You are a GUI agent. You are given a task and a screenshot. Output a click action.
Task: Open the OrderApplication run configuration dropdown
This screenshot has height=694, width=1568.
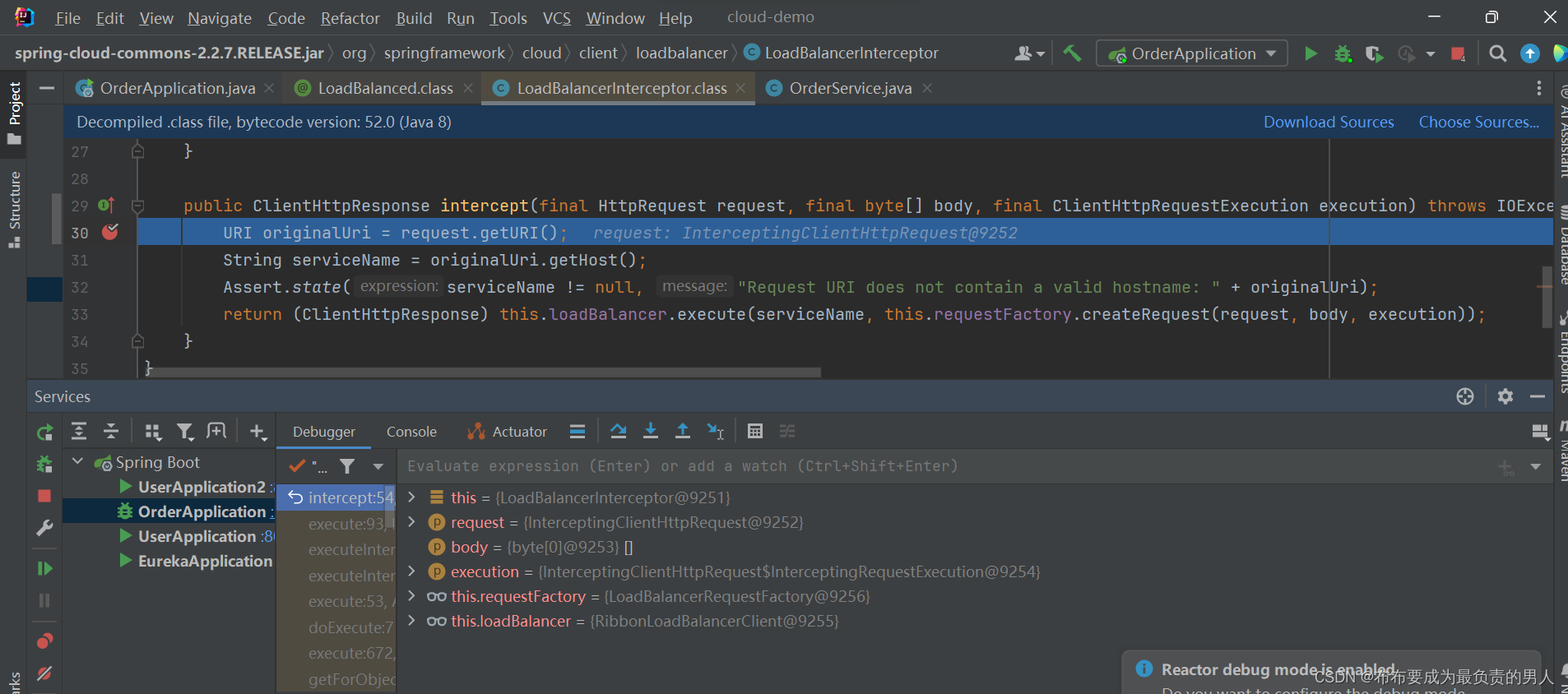[1191, 53]
